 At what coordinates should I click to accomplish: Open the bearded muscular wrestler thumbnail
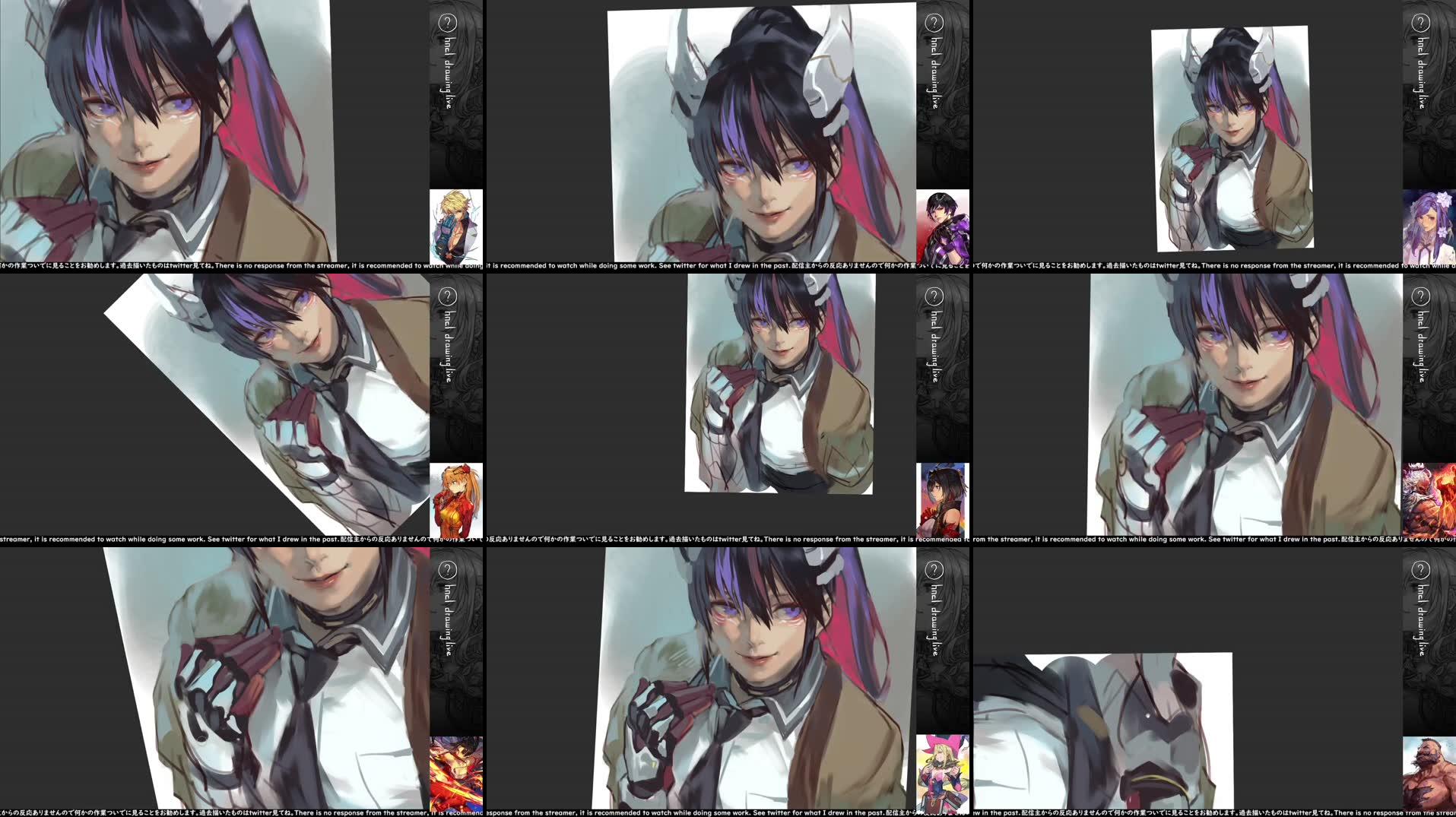click(1429, 773)
